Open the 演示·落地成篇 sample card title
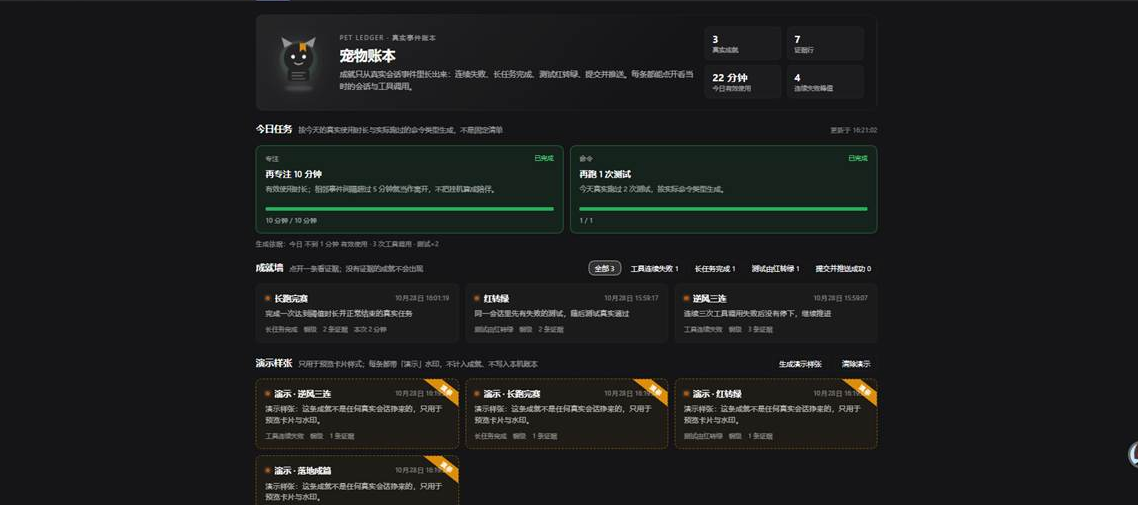The image size is (1138, 505). pyautogui.click(x=303, y=471)
